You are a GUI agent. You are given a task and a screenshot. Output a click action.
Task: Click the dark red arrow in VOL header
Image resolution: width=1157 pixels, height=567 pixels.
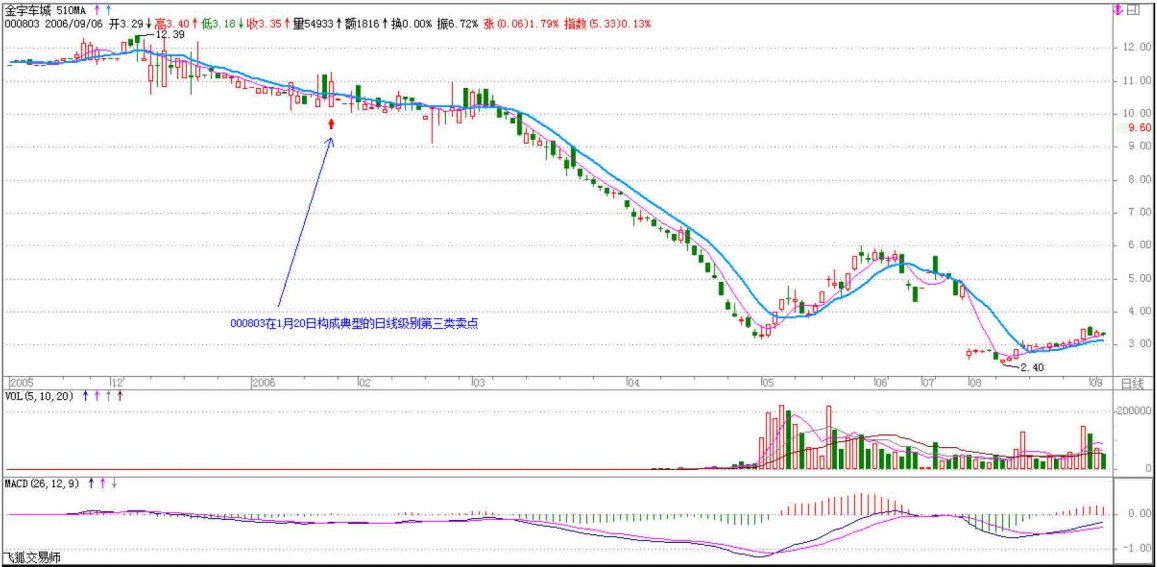(119, 396)
